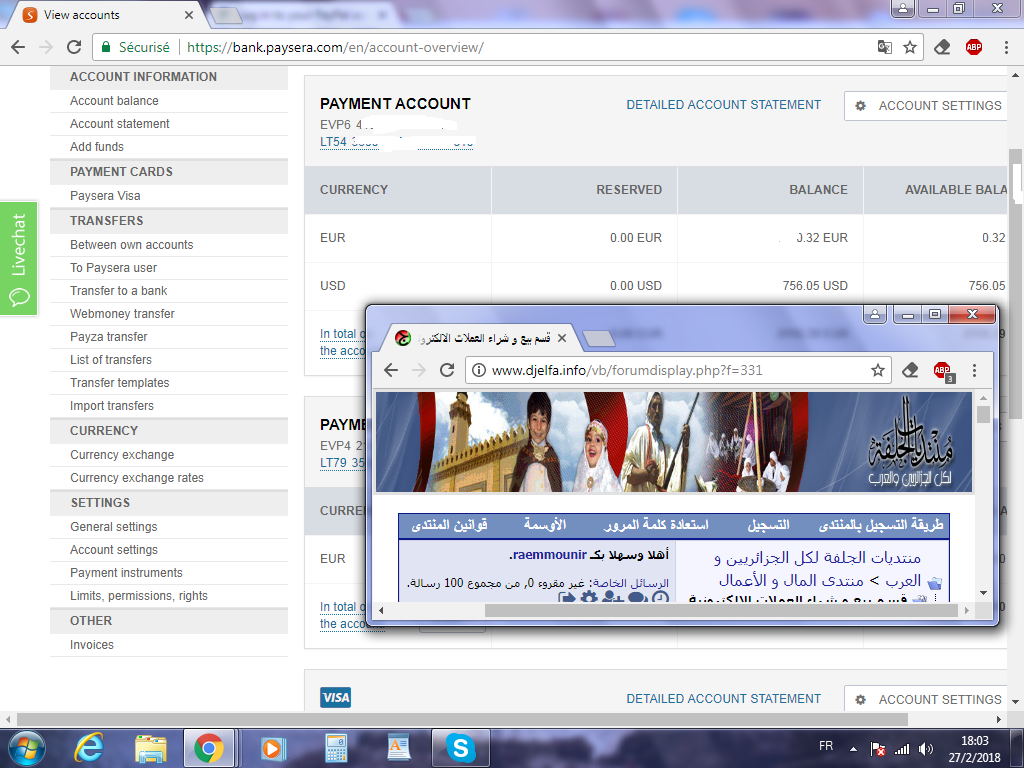
Task: Click the top Account Settings button
Action: point(926,106)
